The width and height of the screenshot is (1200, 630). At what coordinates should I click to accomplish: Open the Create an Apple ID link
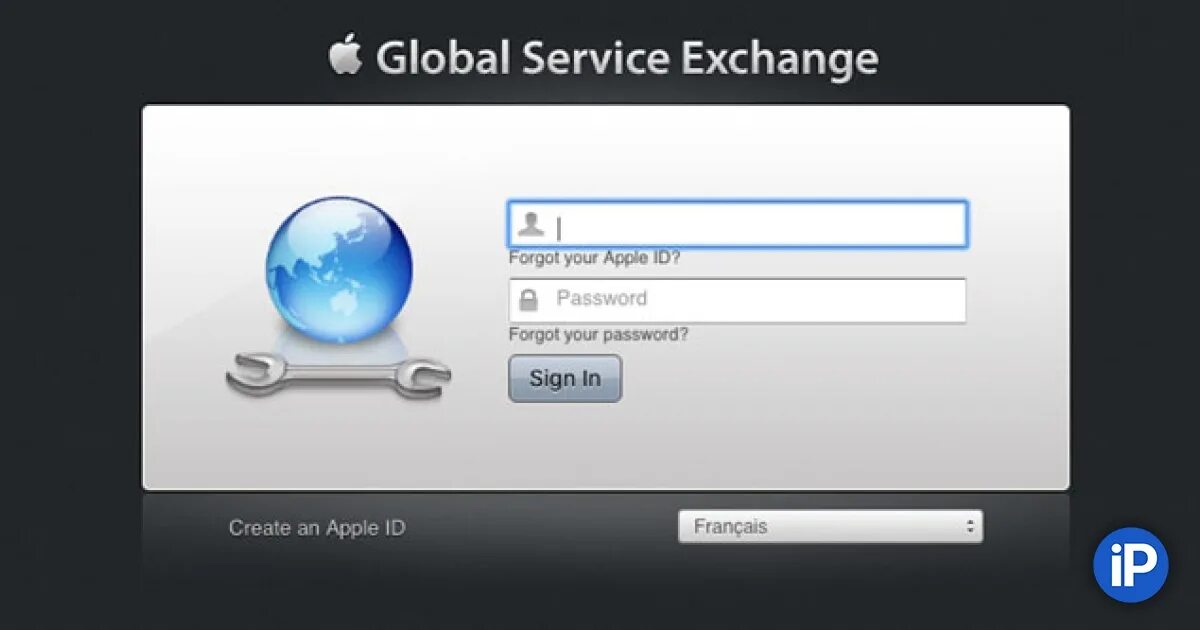[x=317, y=528]
